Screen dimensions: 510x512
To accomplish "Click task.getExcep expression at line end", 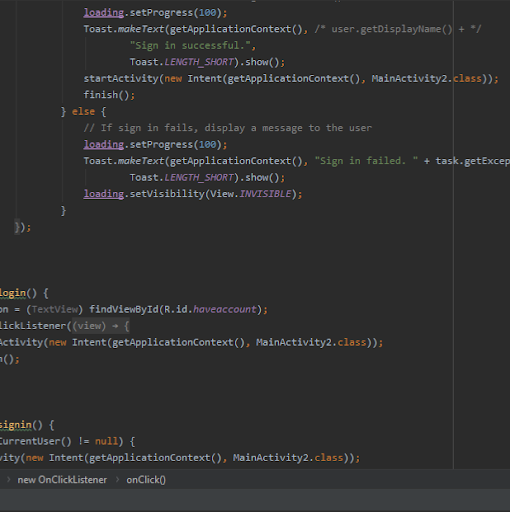I will [x=473, y=161].
